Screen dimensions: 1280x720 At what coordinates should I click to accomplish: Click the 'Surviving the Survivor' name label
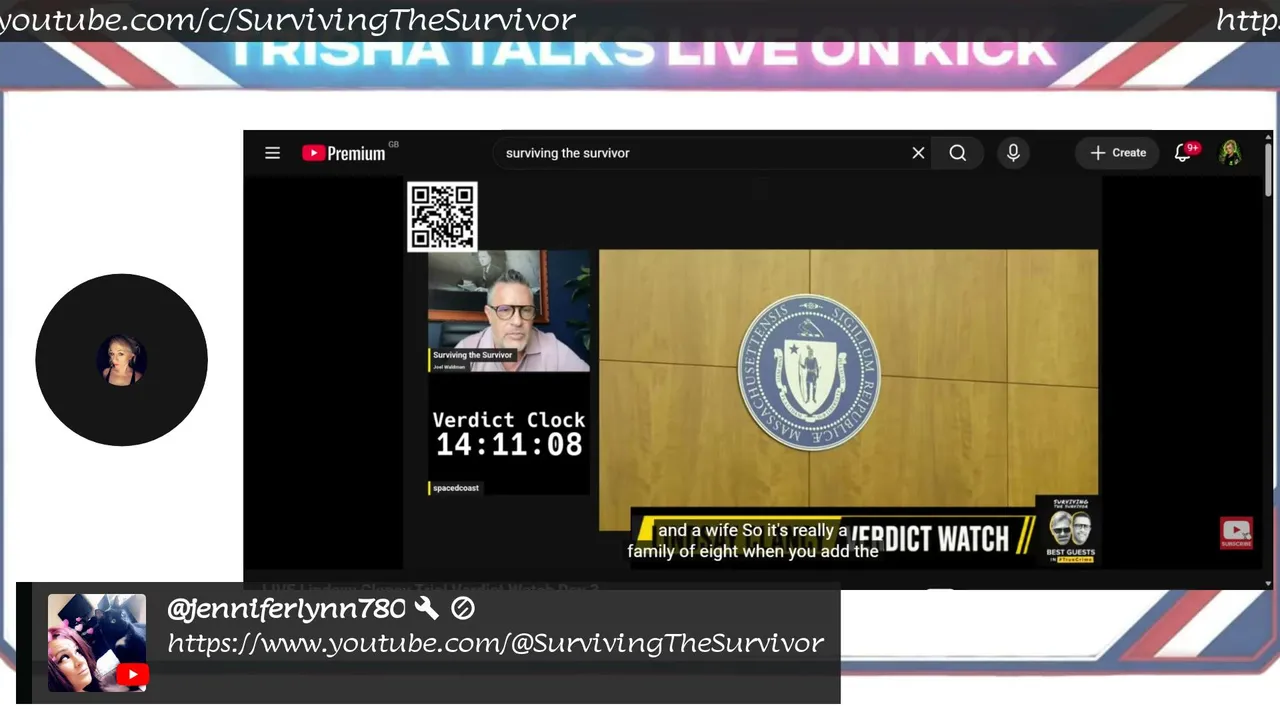click(x=472, y=355)
